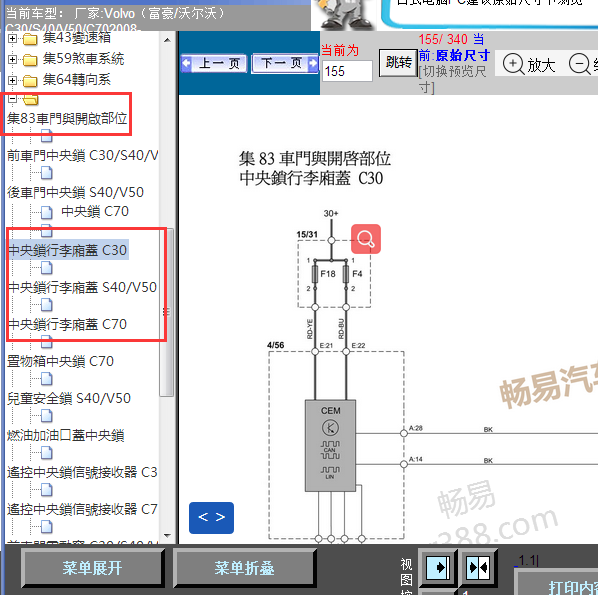The height and width of the screenshot is (595, 598).
Task: Click page icon beside 中央鎖 C70
Action: pos(47,212)
